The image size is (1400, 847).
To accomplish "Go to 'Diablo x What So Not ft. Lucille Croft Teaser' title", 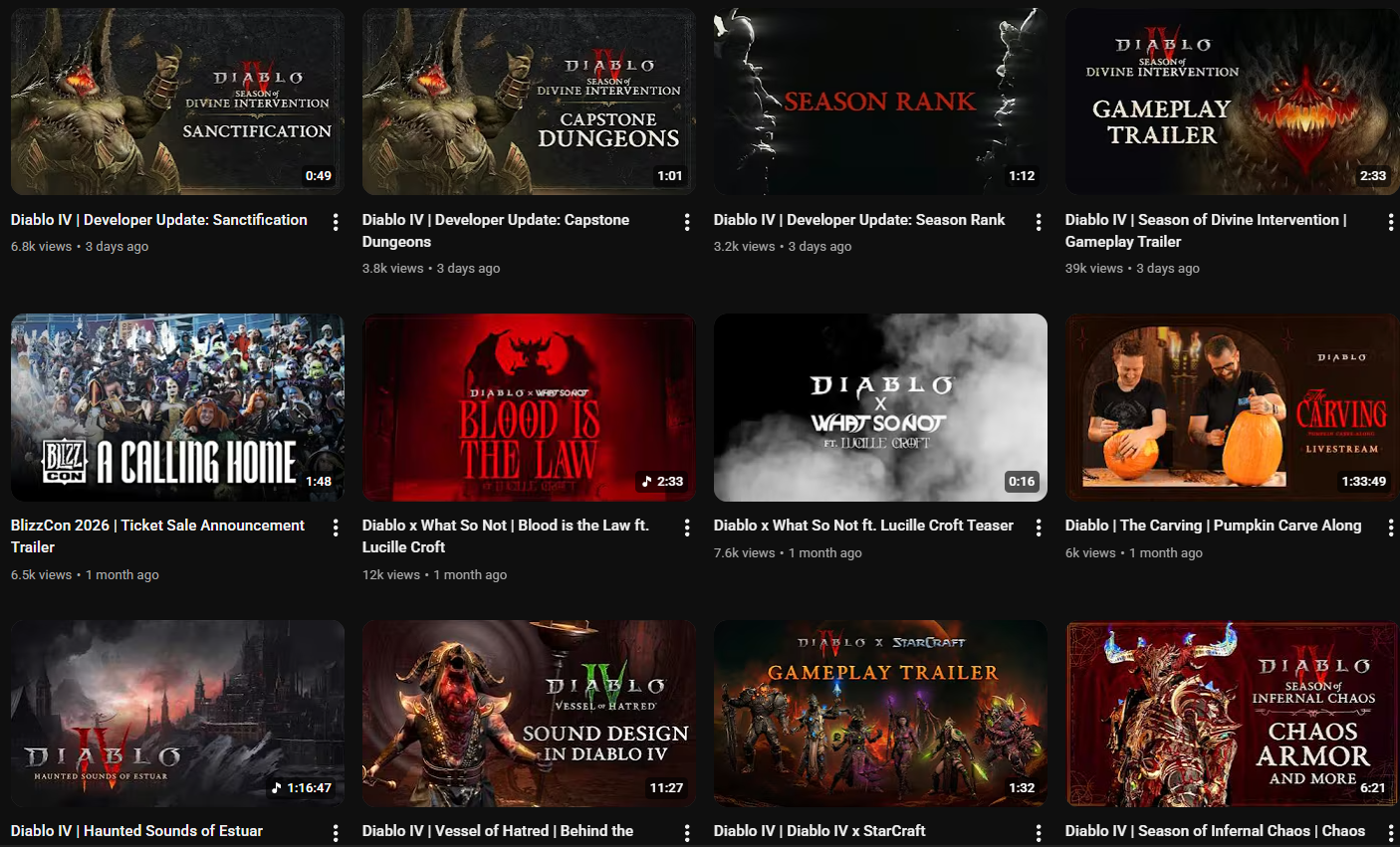I will (x=863, y=526).
